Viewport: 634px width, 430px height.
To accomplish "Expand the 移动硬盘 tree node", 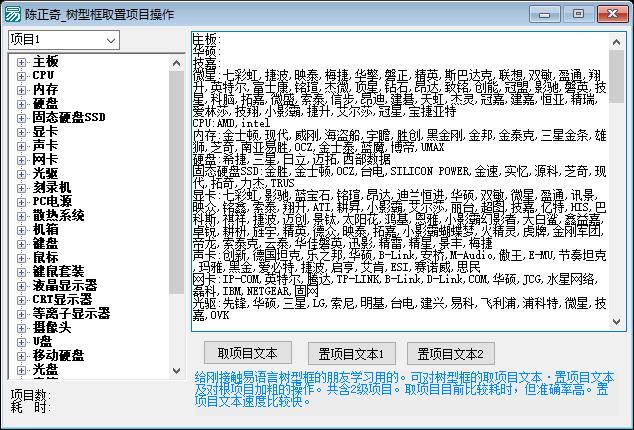I will (21, 356).
